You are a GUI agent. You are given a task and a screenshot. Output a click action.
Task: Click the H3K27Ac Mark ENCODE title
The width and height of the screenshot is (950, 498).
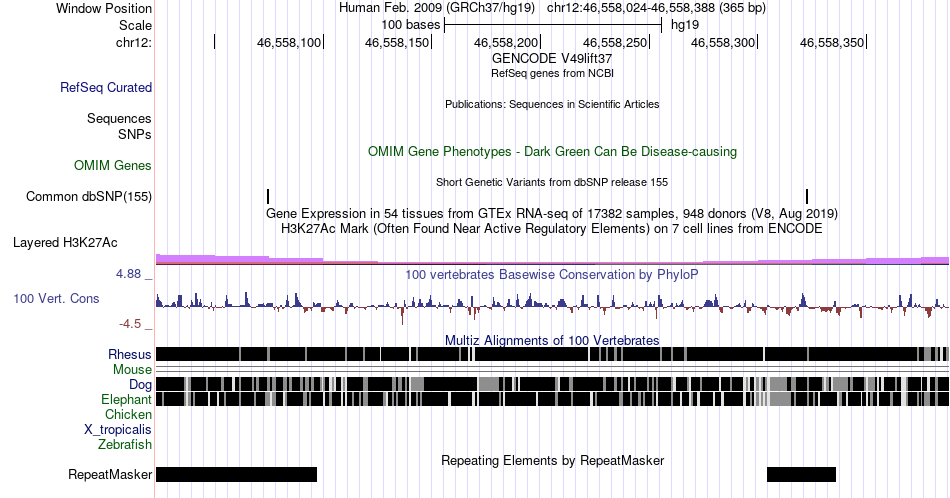552,228
